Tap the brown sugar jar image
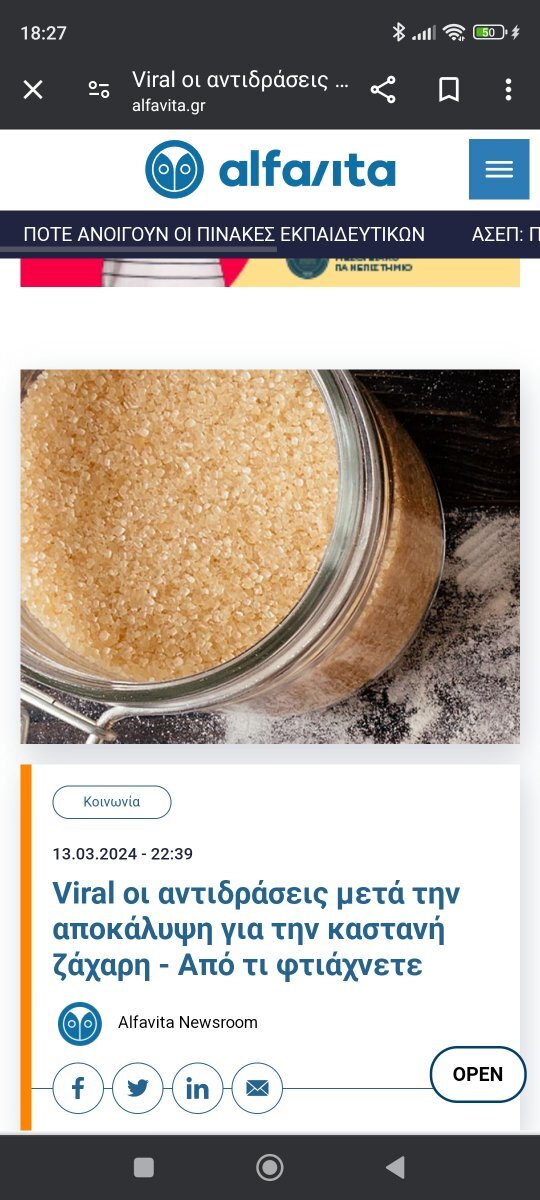Screen dimensions: 540x1200 270,557
